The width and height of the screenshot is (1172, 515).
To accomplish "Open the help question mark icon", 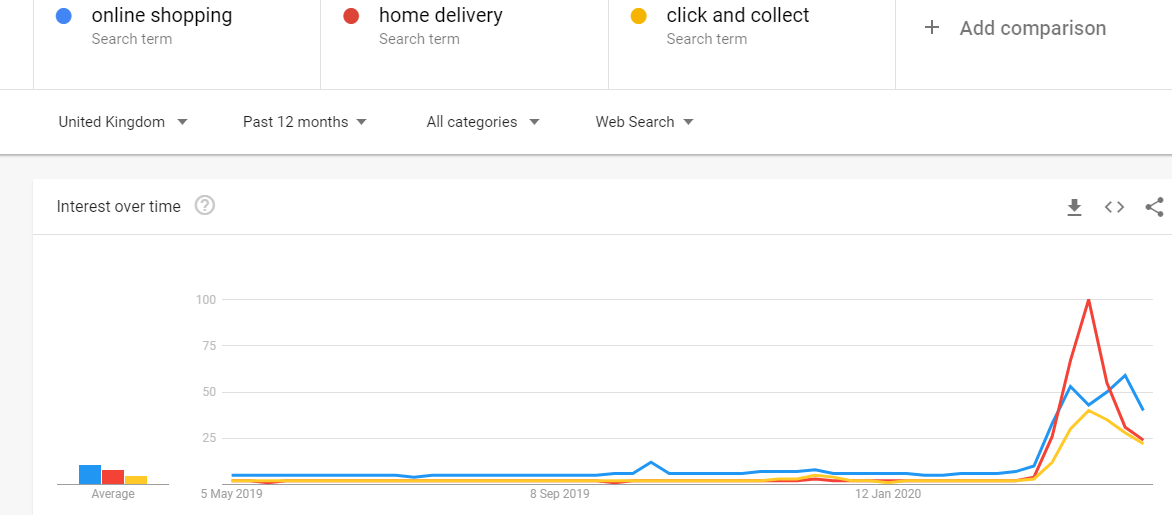I will [x=205, y=206].
